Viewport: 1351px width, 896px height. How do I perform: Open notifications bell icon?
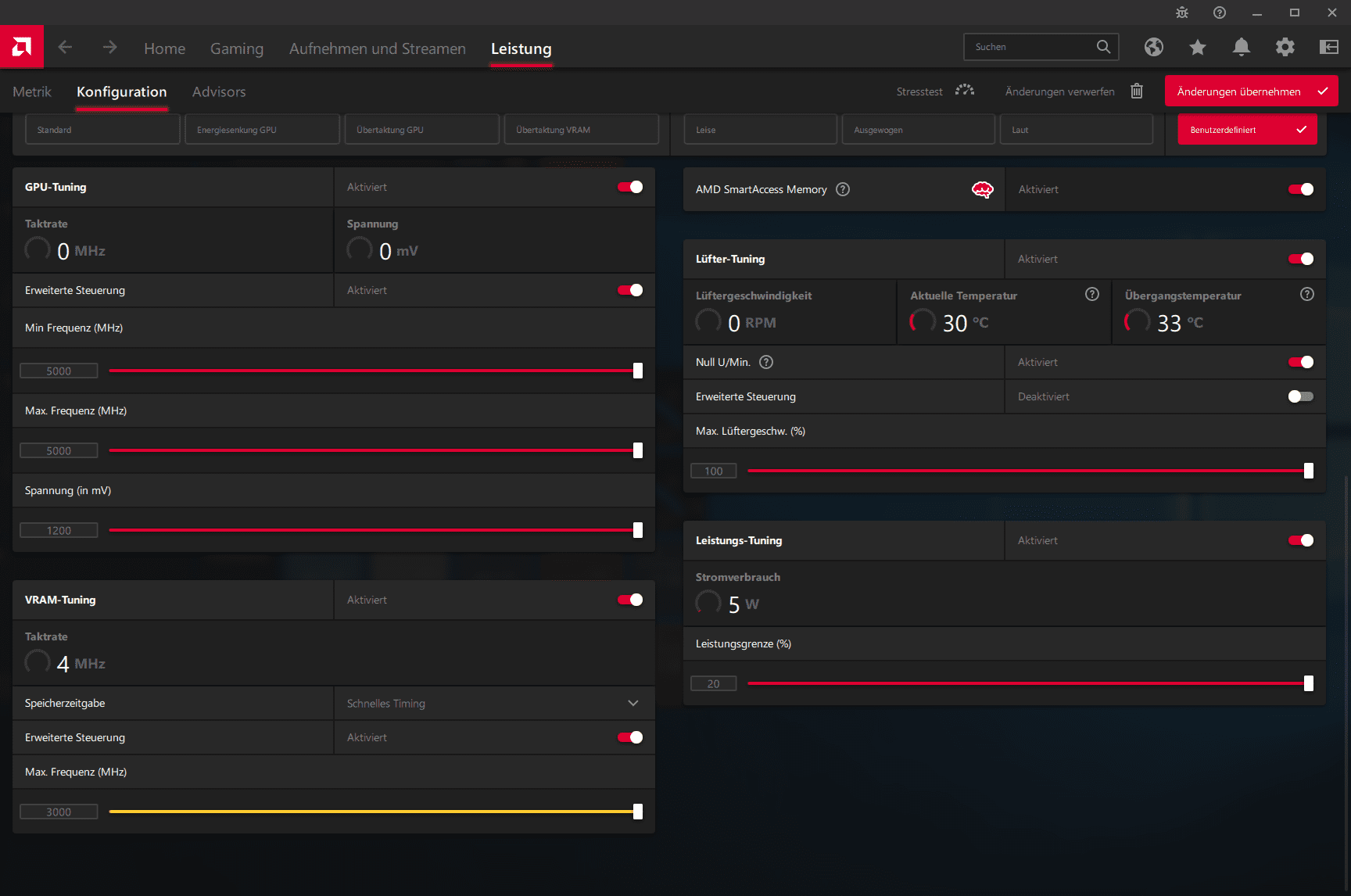tap(1241, 47)
